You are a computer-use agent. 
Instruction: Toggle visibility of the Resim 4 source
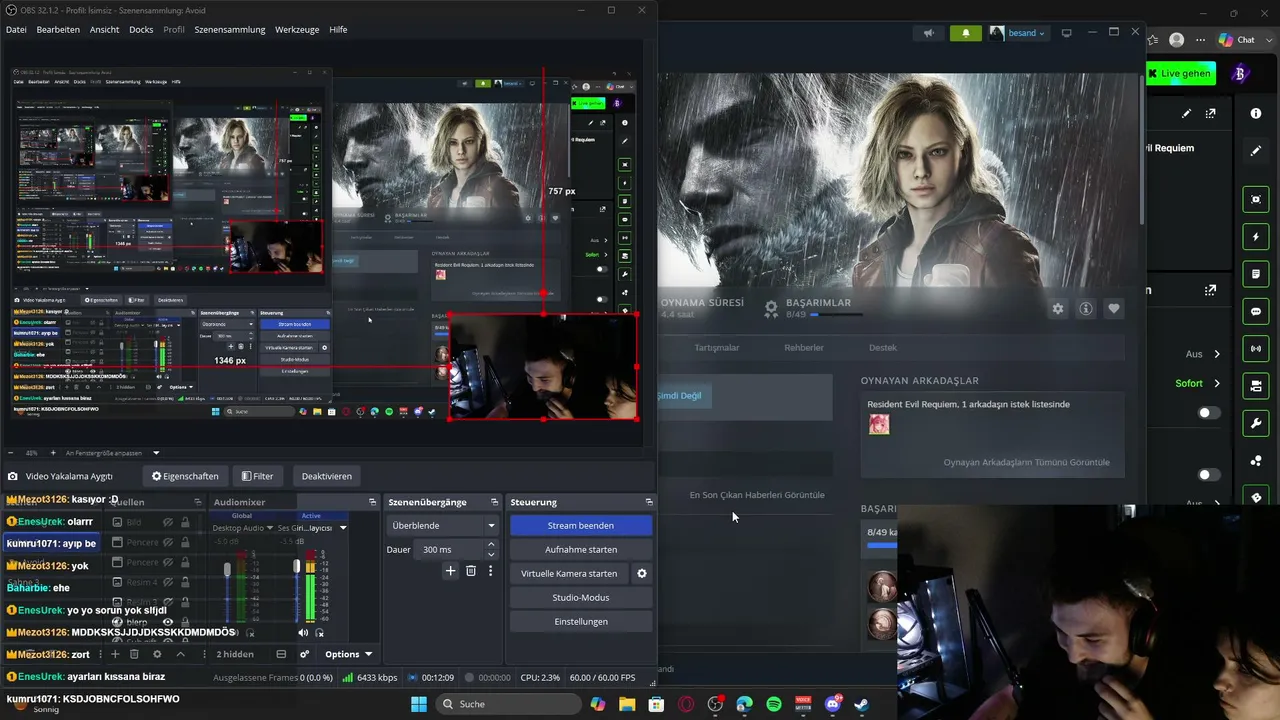[x=168, y=582]
